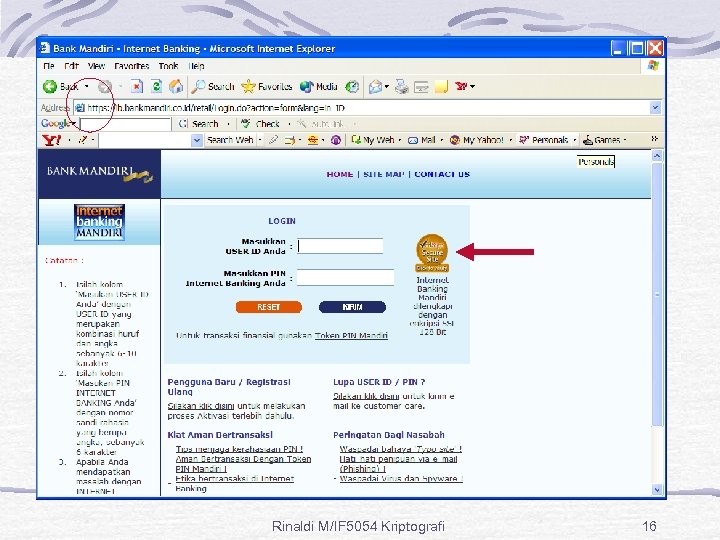
Task: Open My Yahoo! toolbar button
Action: pos(477,140)
